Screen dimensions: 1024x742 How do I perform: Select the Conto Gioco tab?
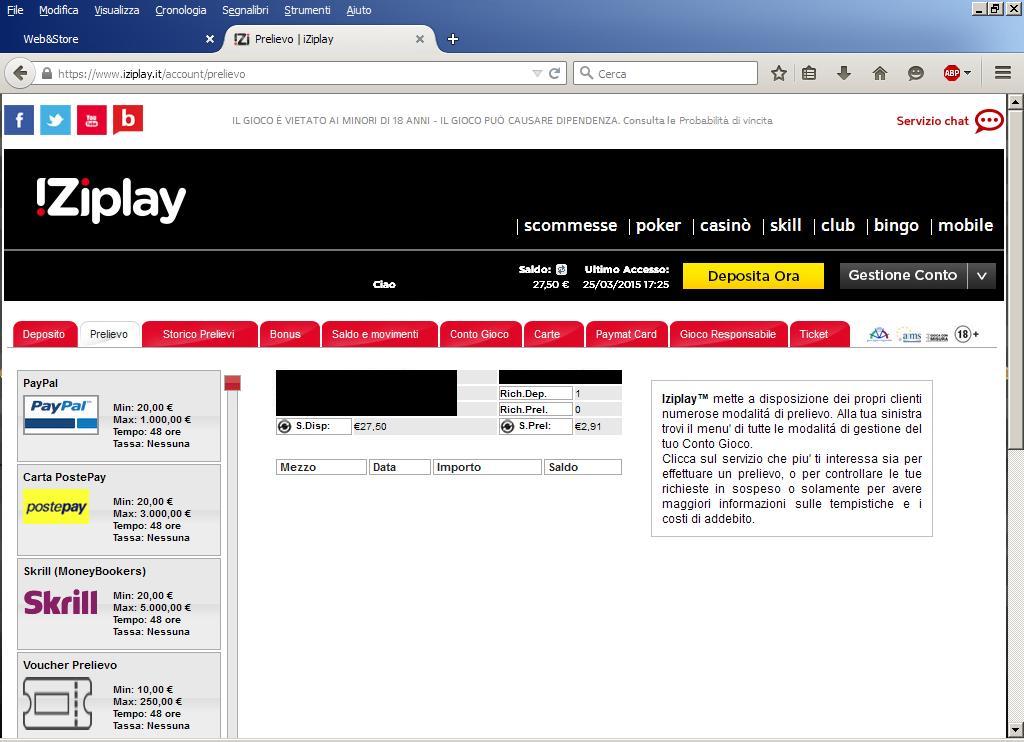point(480,334)
